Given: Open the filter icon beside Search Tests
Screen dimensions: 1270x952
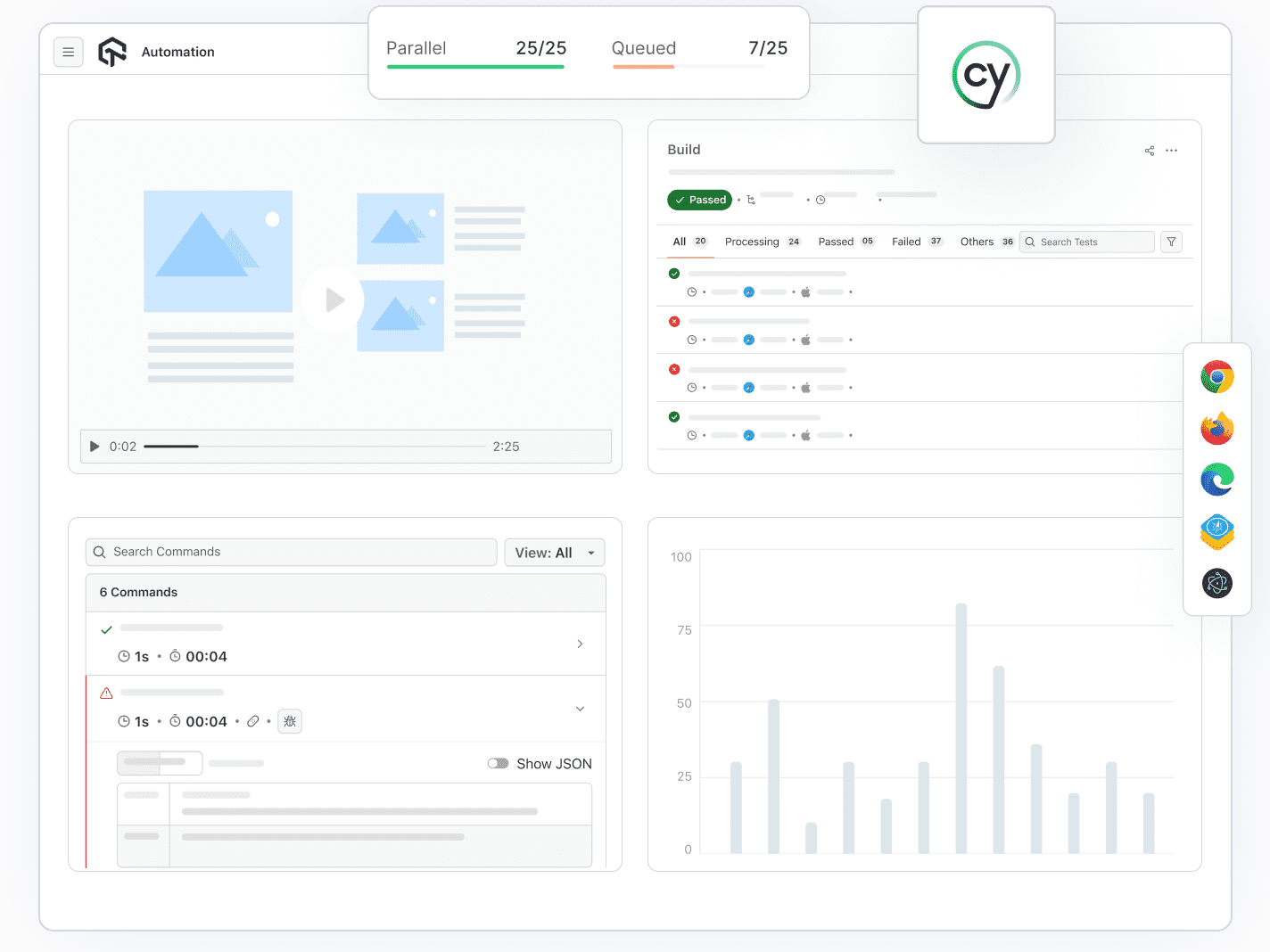Looking at the screenshot, I should (1171, 242).
